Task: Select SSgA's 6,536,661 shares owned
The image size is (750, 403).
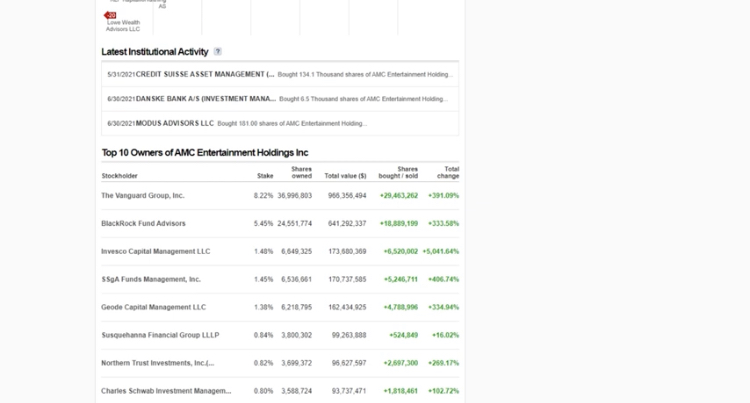Action: tap(297, 279)
